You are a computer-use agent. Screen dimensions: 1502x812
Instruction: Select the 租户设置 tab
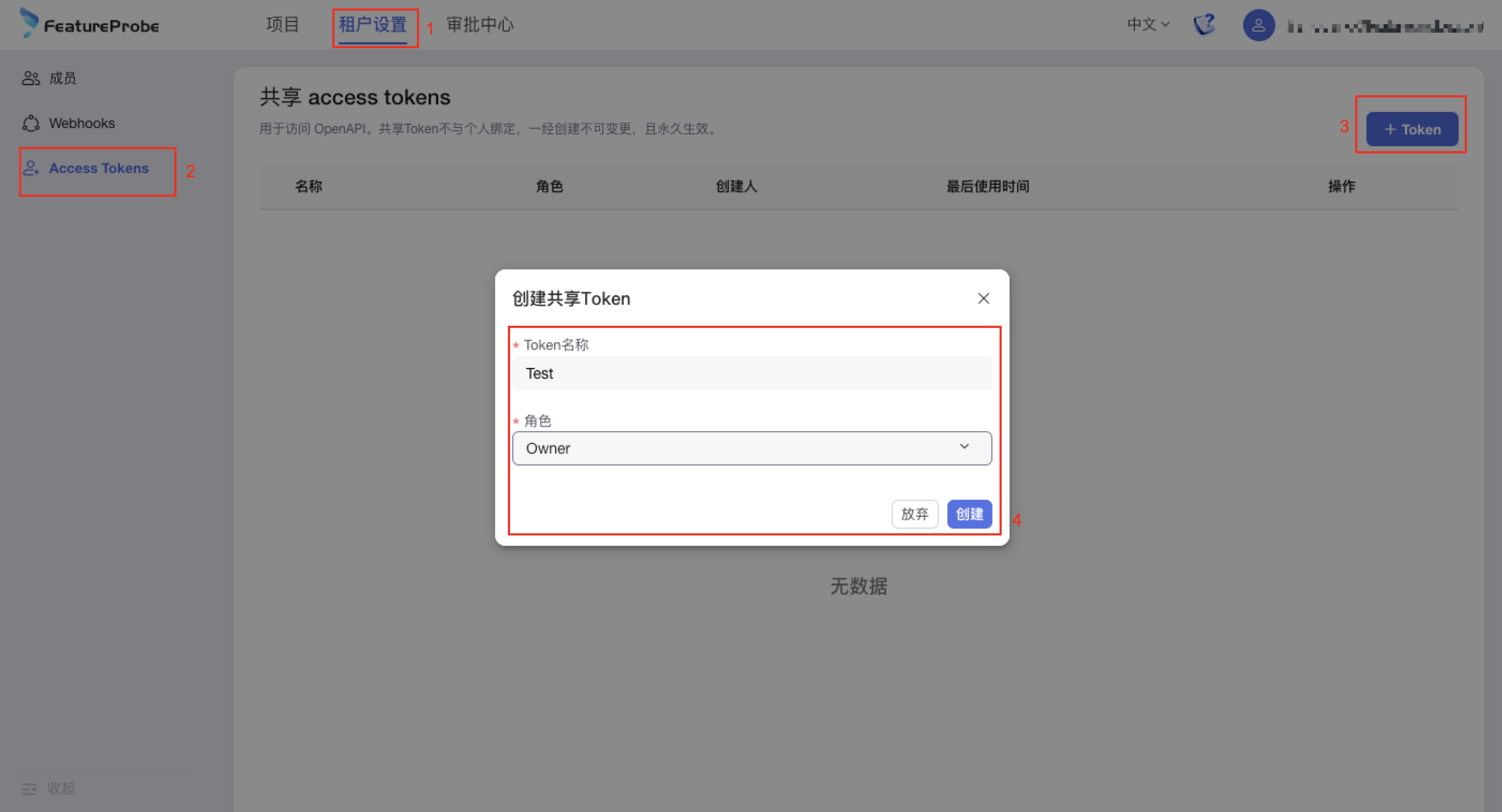[x=372, y=25]
